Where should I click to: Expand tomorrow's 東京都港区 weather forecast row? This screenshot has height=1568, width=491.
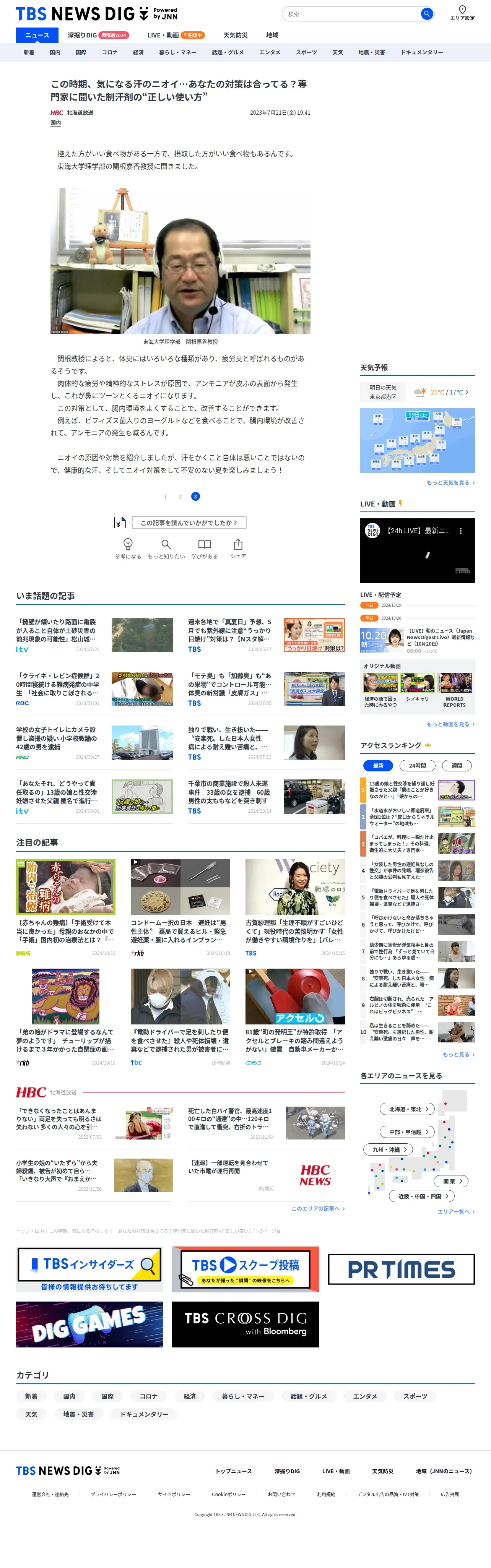[417, 392]
